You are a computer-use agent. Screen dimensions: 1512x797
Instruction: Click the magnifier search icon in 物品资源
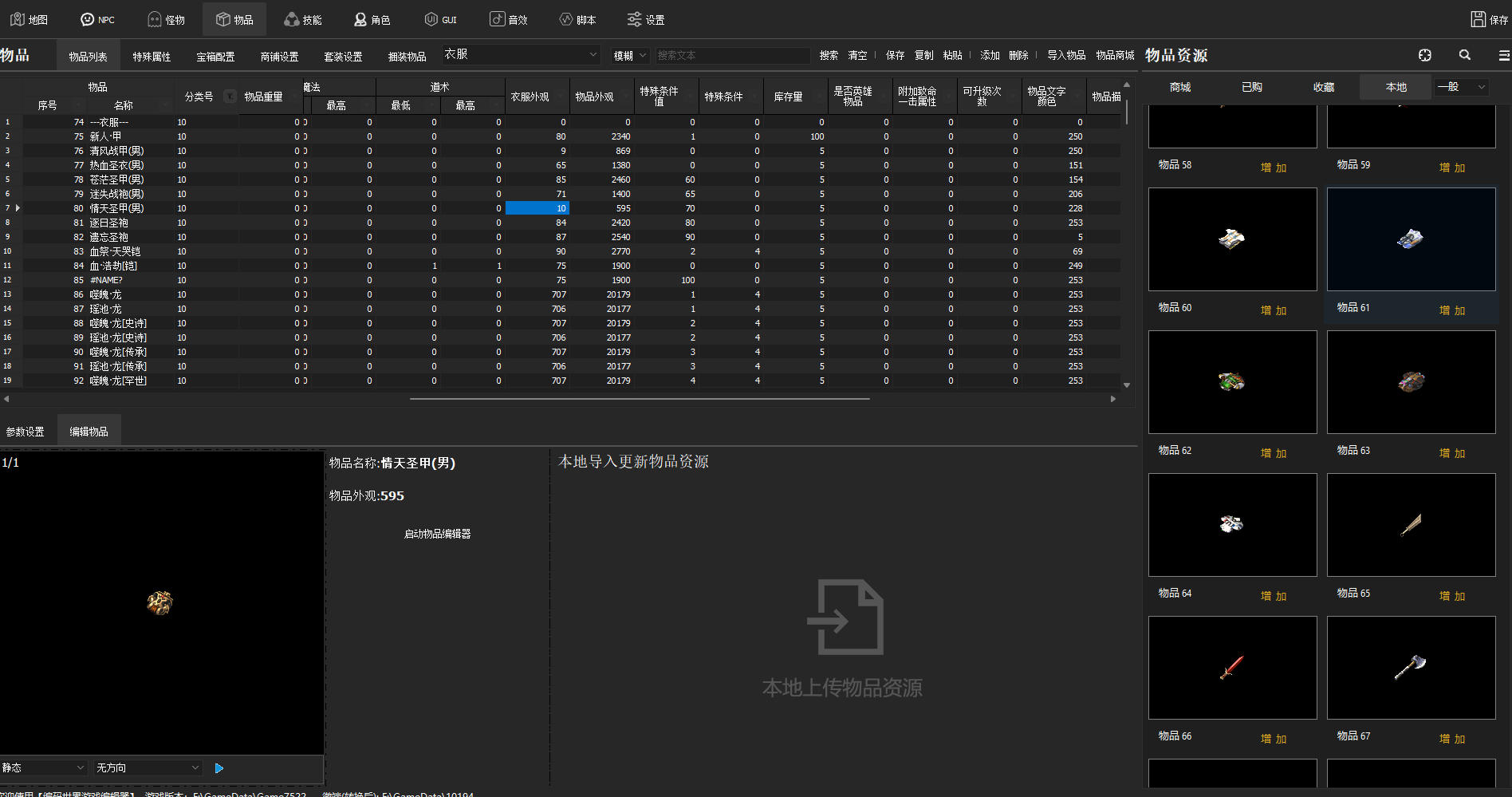(x=1465, y=55)
